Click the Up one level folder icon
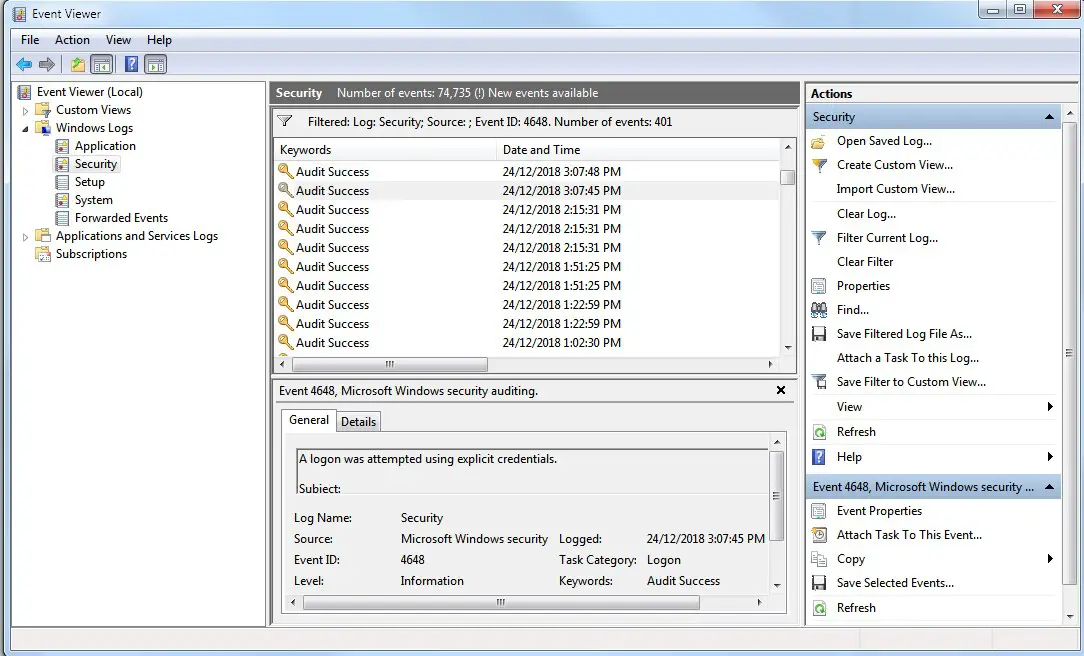The height and width of the screenshot is (656, 1084). click(77, 65)
